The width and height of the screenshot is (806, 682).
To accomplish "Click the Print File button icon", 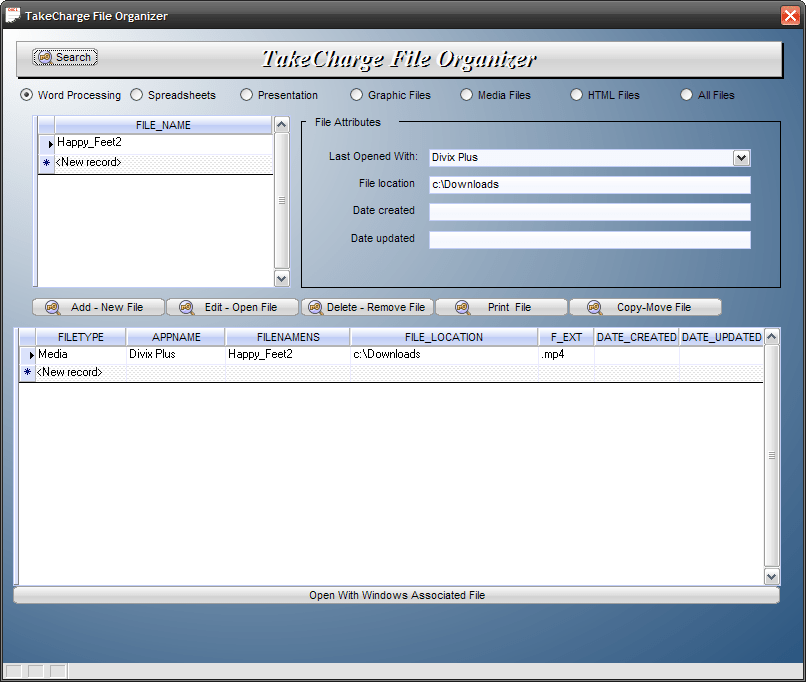I will coord(462,307).
